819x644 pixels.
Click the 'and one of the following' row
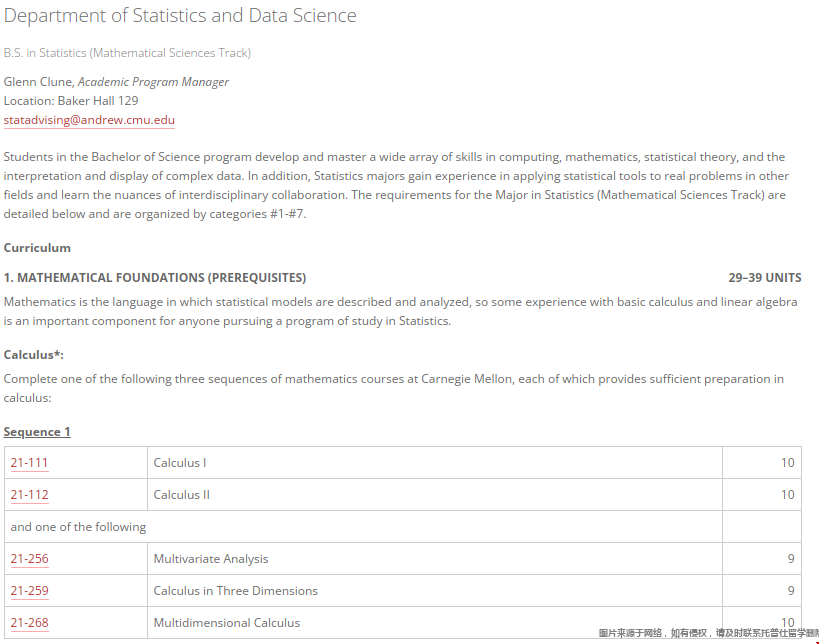78,527
